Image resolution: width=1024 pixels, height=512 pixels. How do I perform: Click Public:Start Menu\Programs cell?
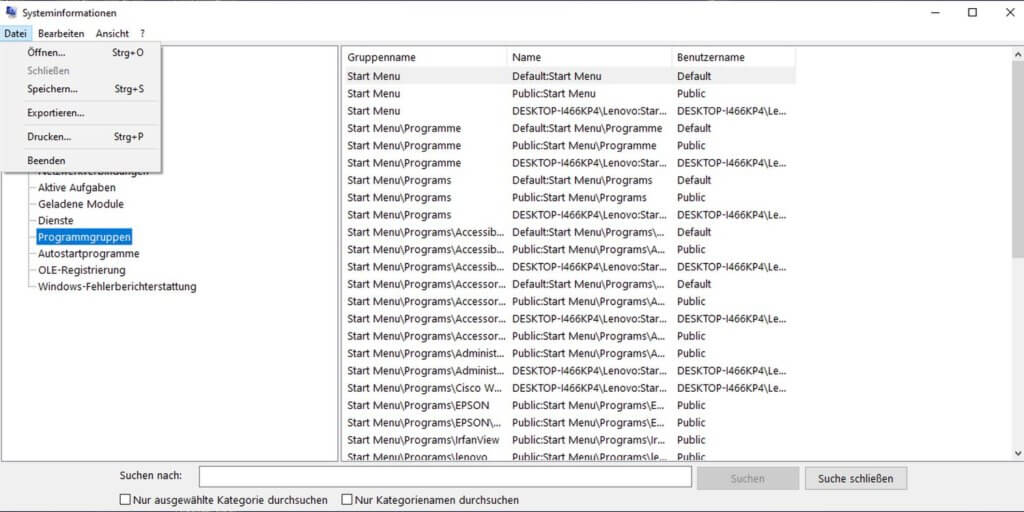(x=579, y=197)
